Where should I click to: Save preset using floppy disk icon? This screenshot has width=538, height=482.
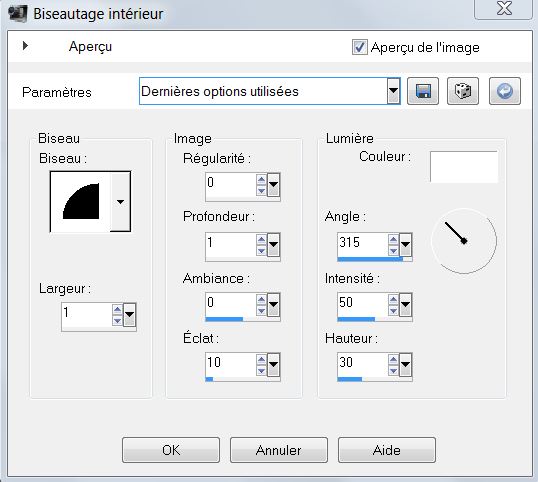423,91
